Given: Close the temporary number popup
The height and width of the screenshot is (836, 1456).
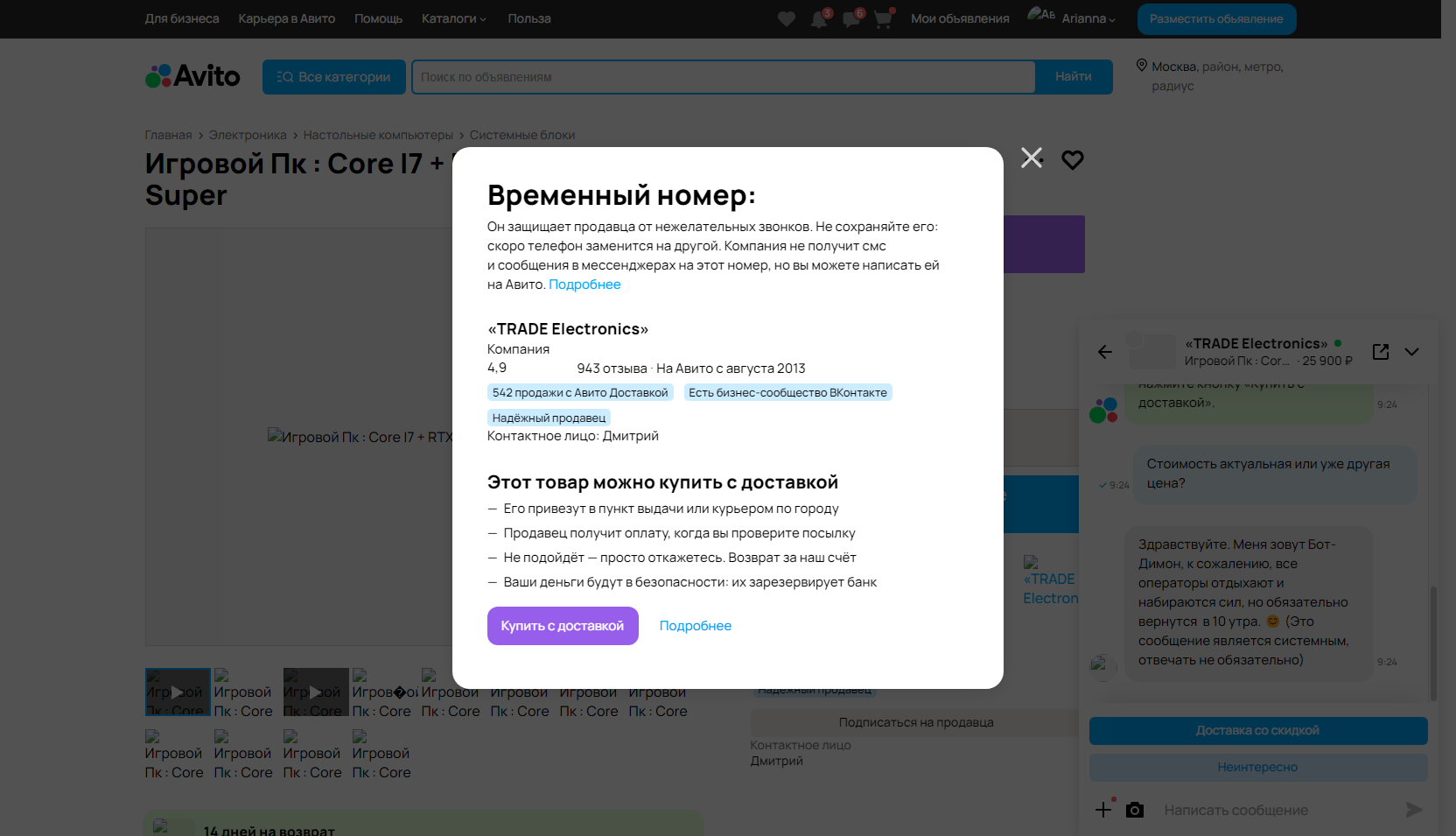Looking at the screenshot, I should [x=1032, y=158].
